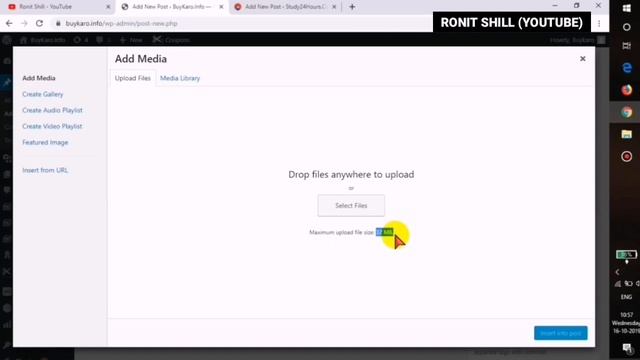Viewport: 640px width, 360px height.
Task: Select Featured Image option
Action: 45,142
